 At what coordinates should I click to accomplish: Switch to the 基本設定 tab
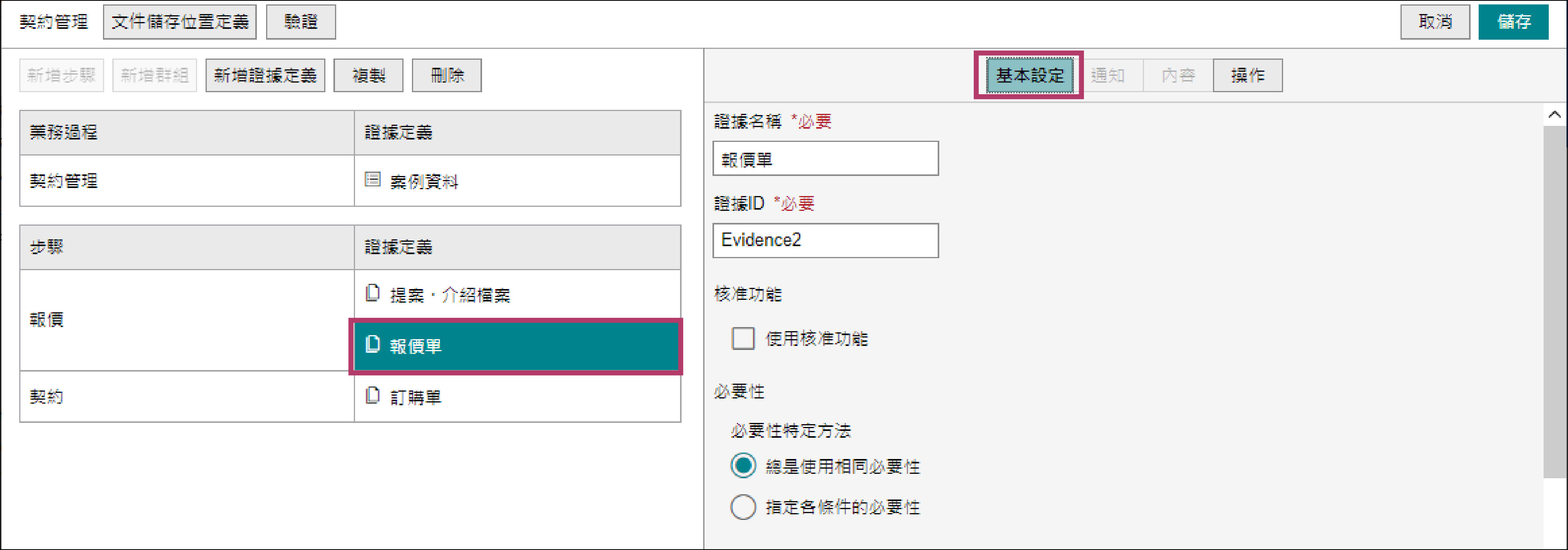[x=1029, y=75]
